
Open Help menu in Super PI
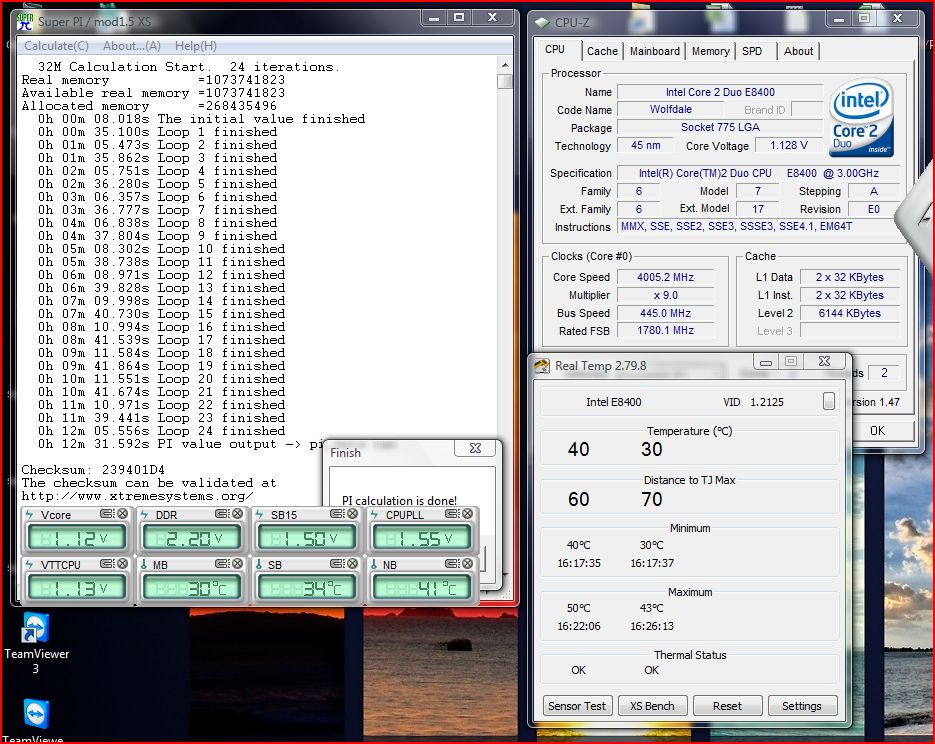[x=196, y=46]
